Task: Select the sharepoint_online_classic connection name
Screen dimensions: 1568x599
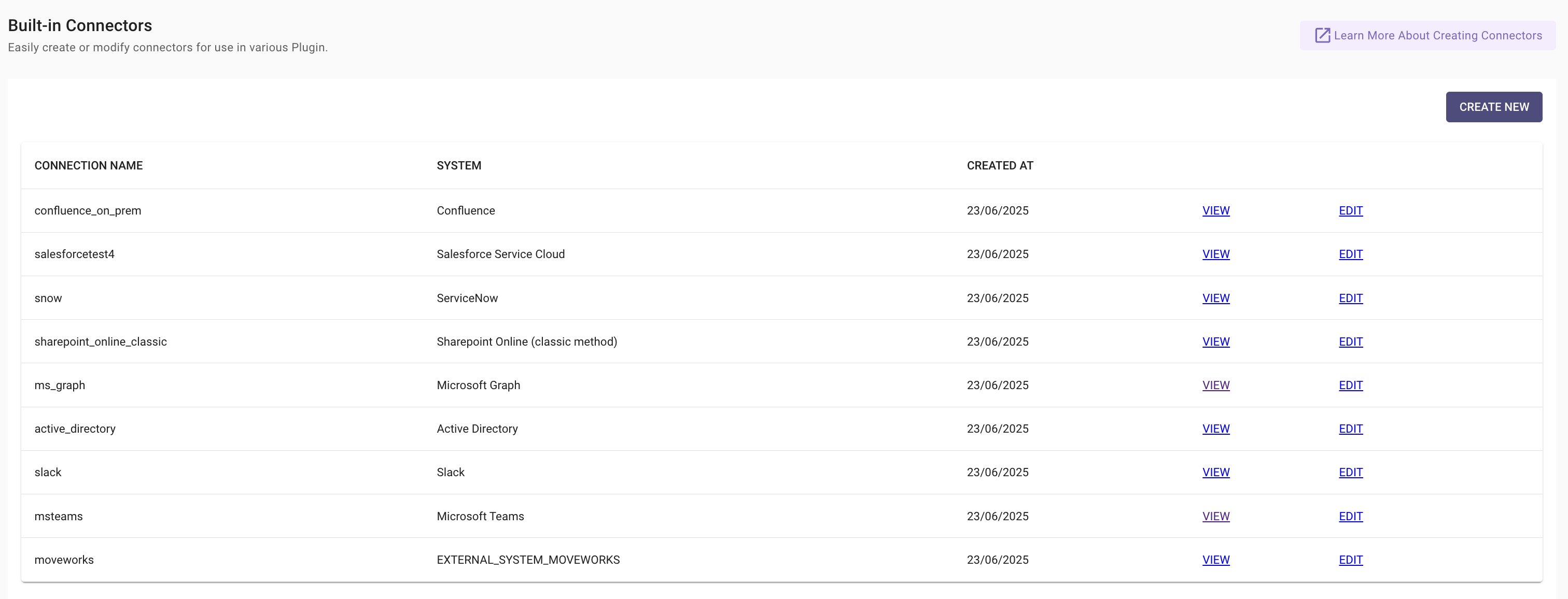Action: click(101, 342)
